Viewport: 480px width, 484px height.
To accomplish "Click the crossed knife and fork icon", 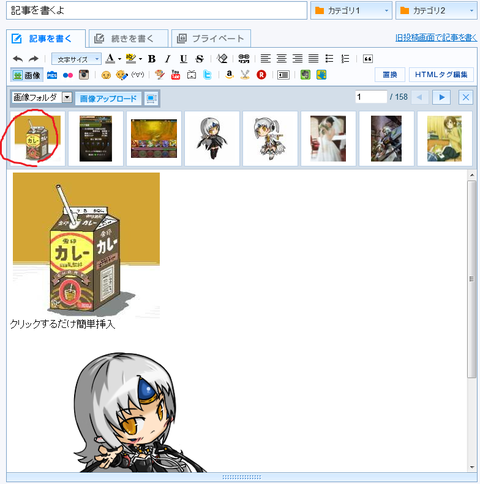I will [245, 75].
